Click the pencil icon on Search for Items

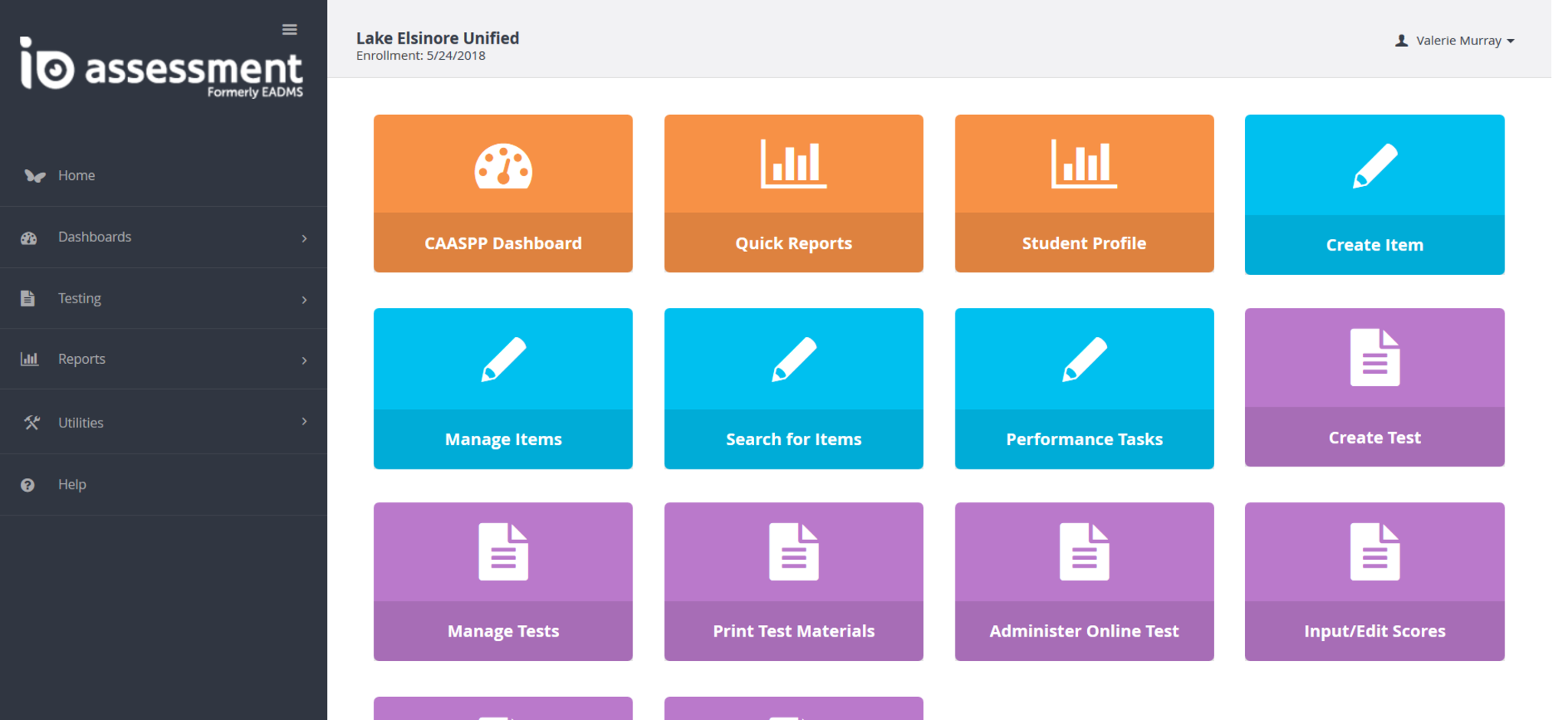coord(793,359)
